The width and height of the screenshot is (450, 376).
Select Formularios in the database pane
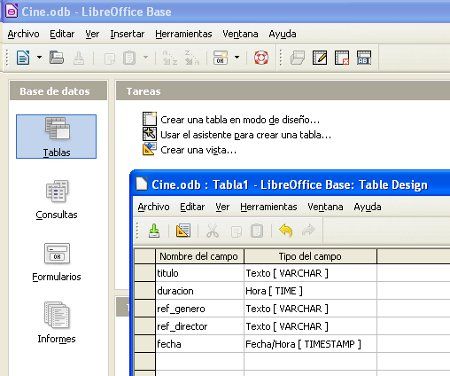pos(57,262)
